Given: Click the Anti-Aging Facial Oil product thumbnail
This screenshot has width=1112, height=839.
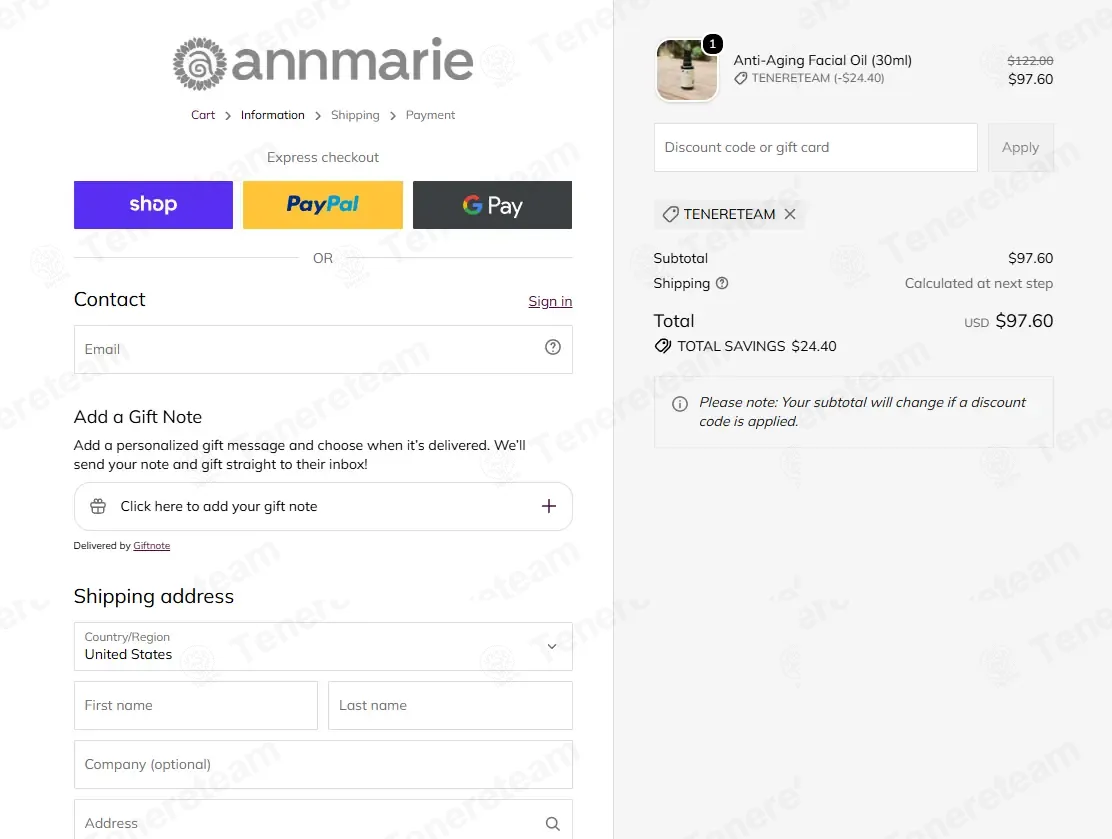Looking at the screenshot, I should (686, 70).
